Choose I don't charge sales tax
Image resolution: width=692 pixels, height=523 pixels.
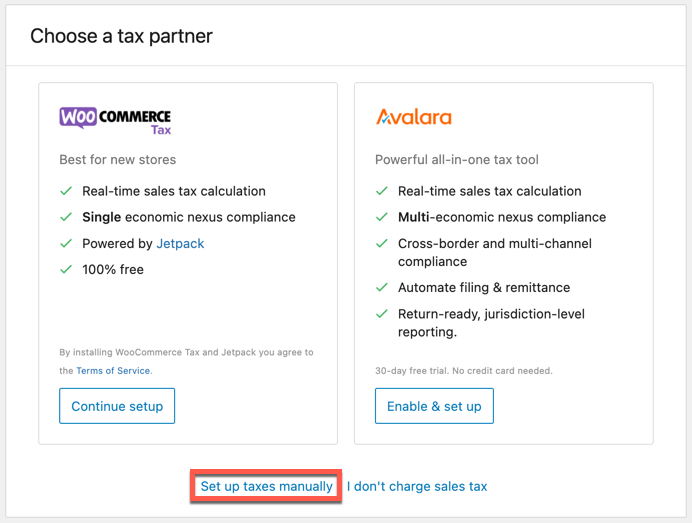pos(417,486)
